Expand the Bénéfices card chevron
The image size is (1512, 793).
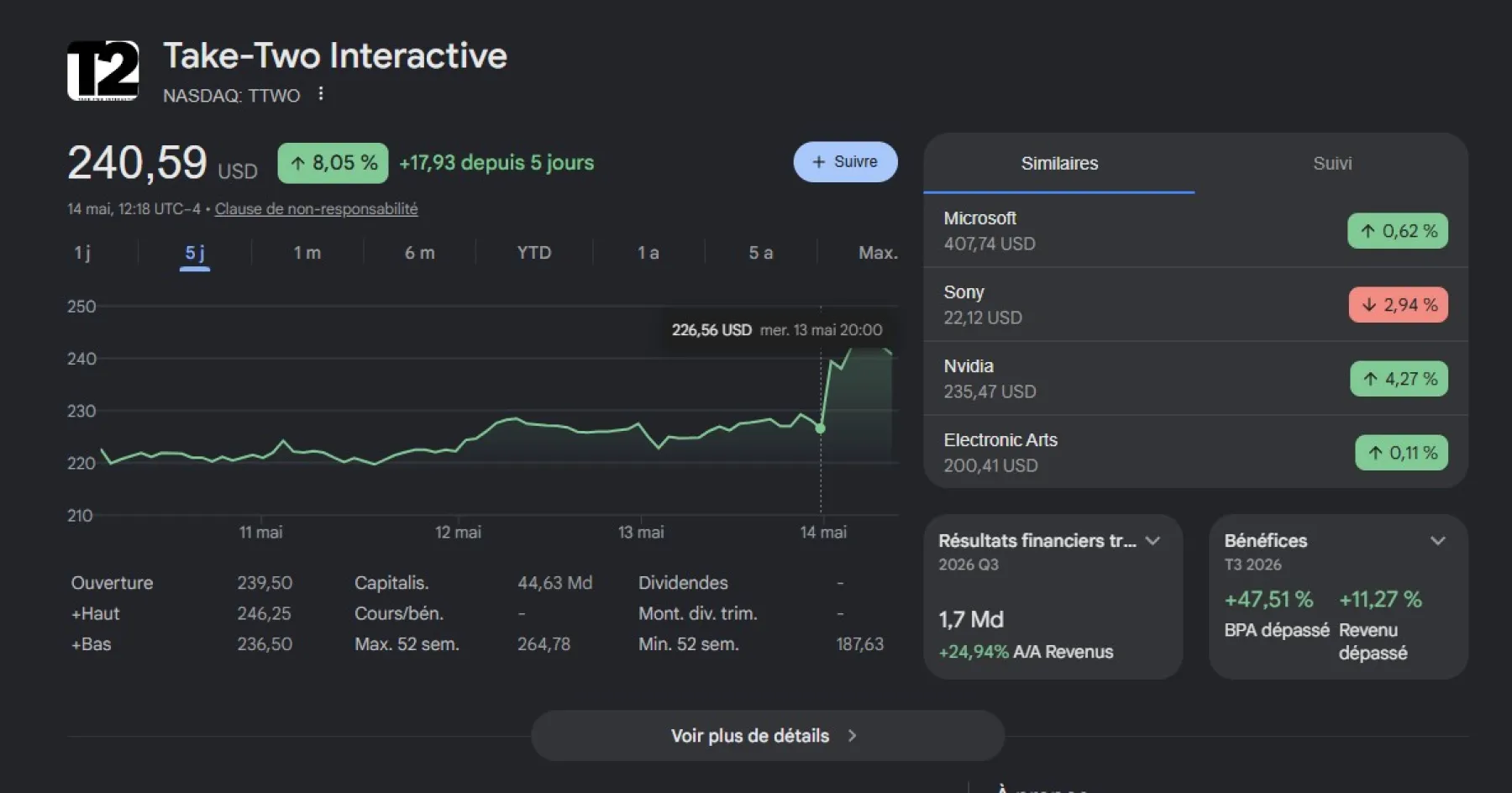click(1438, 541)
